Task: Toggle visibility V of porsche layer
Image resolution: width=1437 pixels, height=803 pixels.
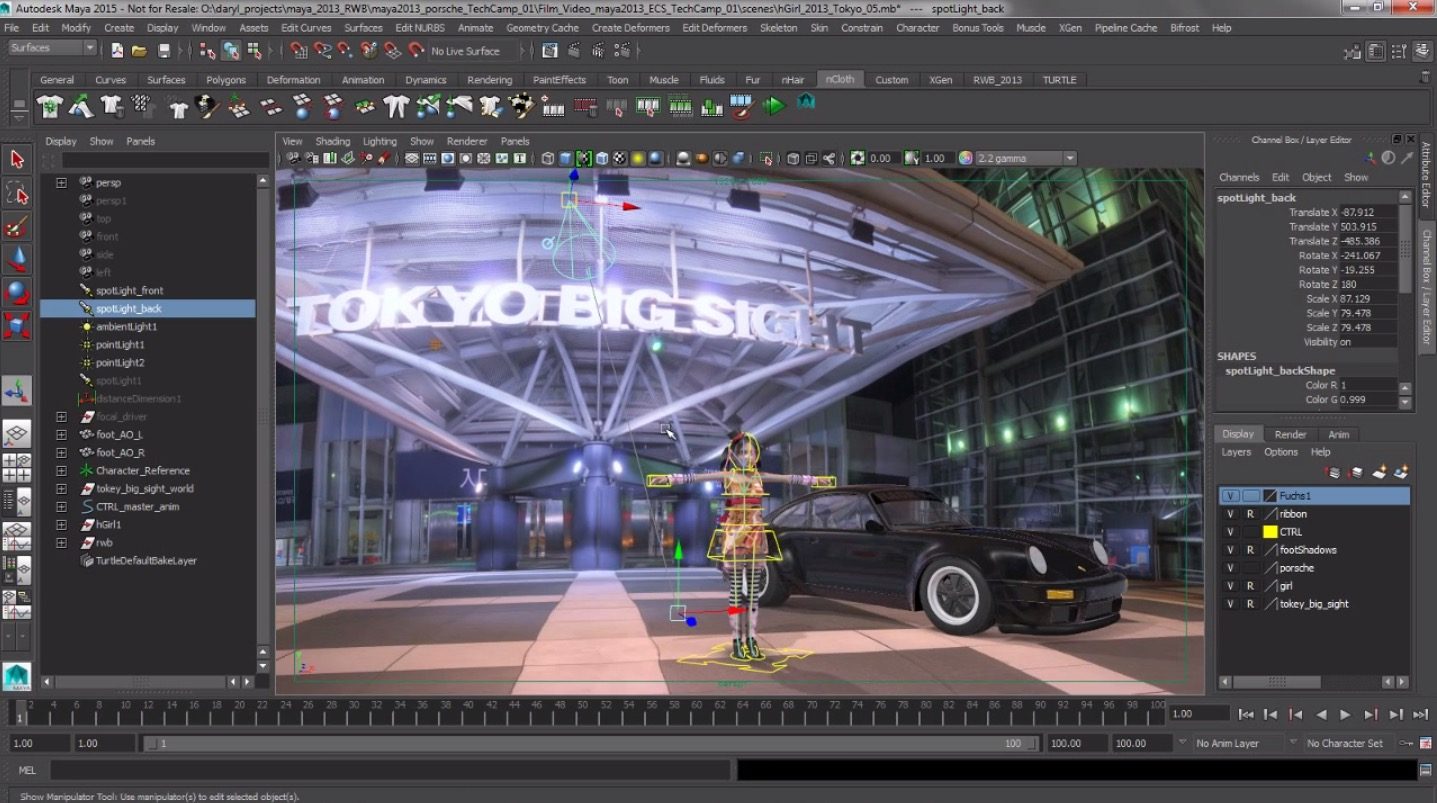Action: (1230, 568)
